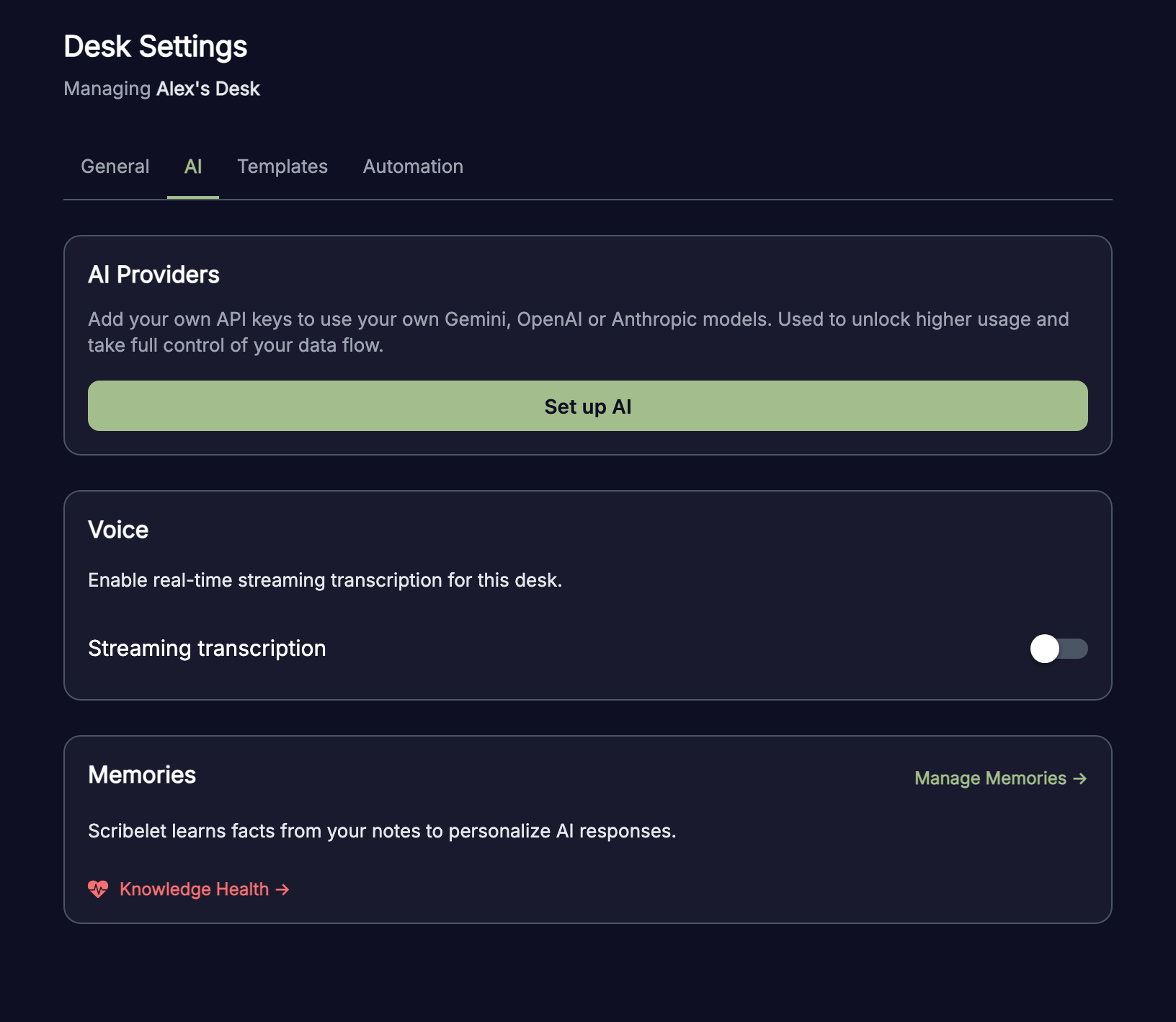Open the Manage Memories link
1176x1022 pixels.
point(1001,778)
